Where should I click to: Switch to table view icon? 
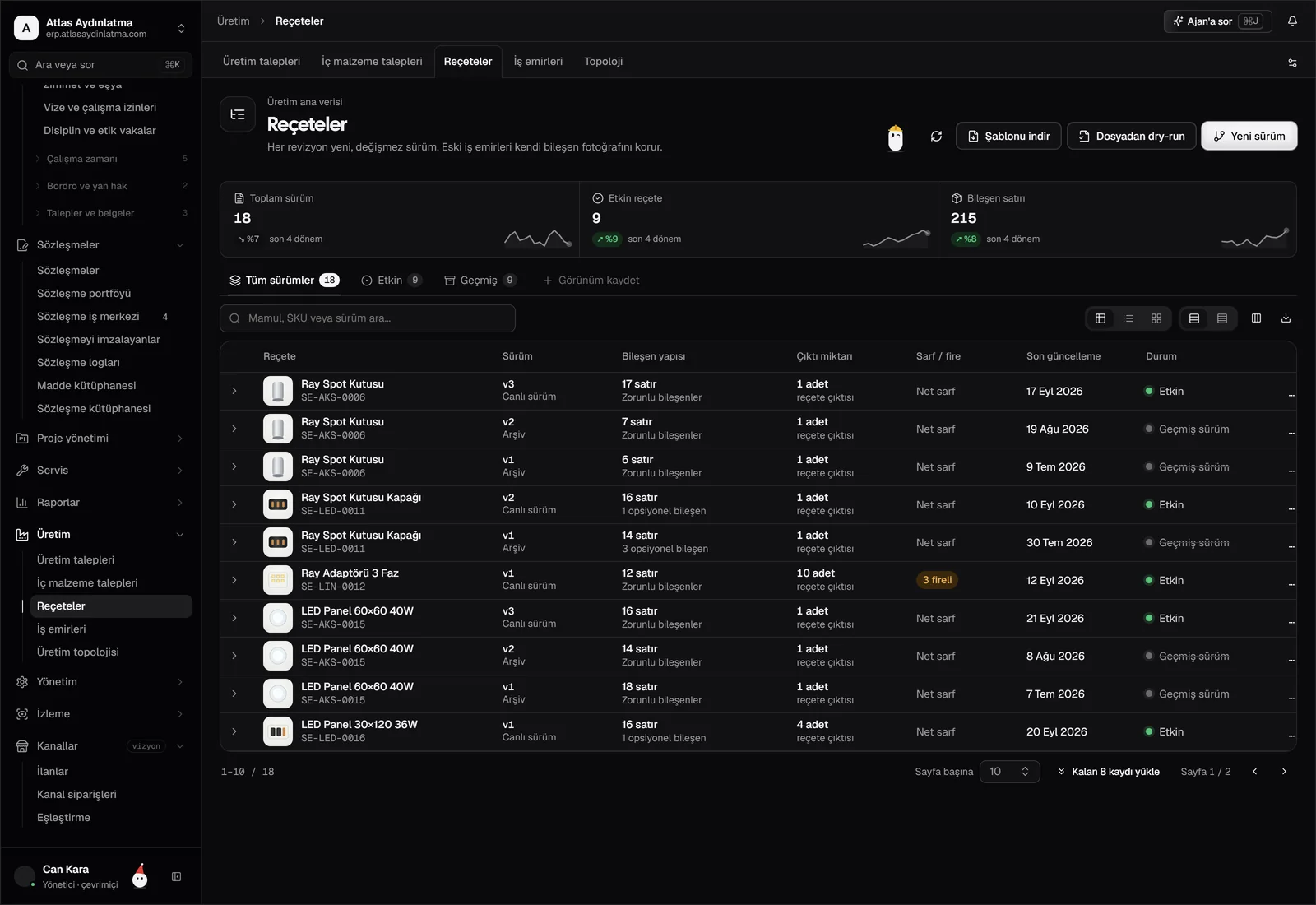(1101, 318)
